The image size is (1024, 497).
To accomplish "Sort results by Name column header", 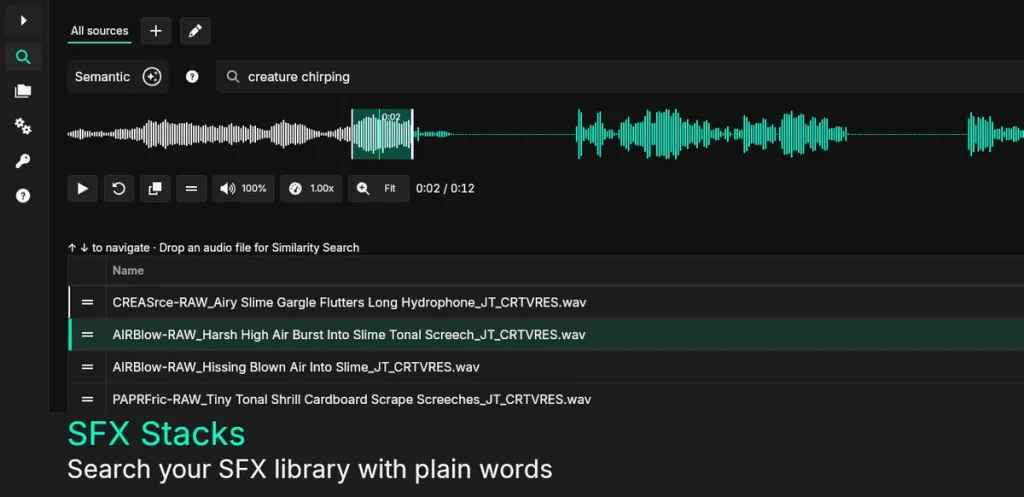I will pos(128,270).
